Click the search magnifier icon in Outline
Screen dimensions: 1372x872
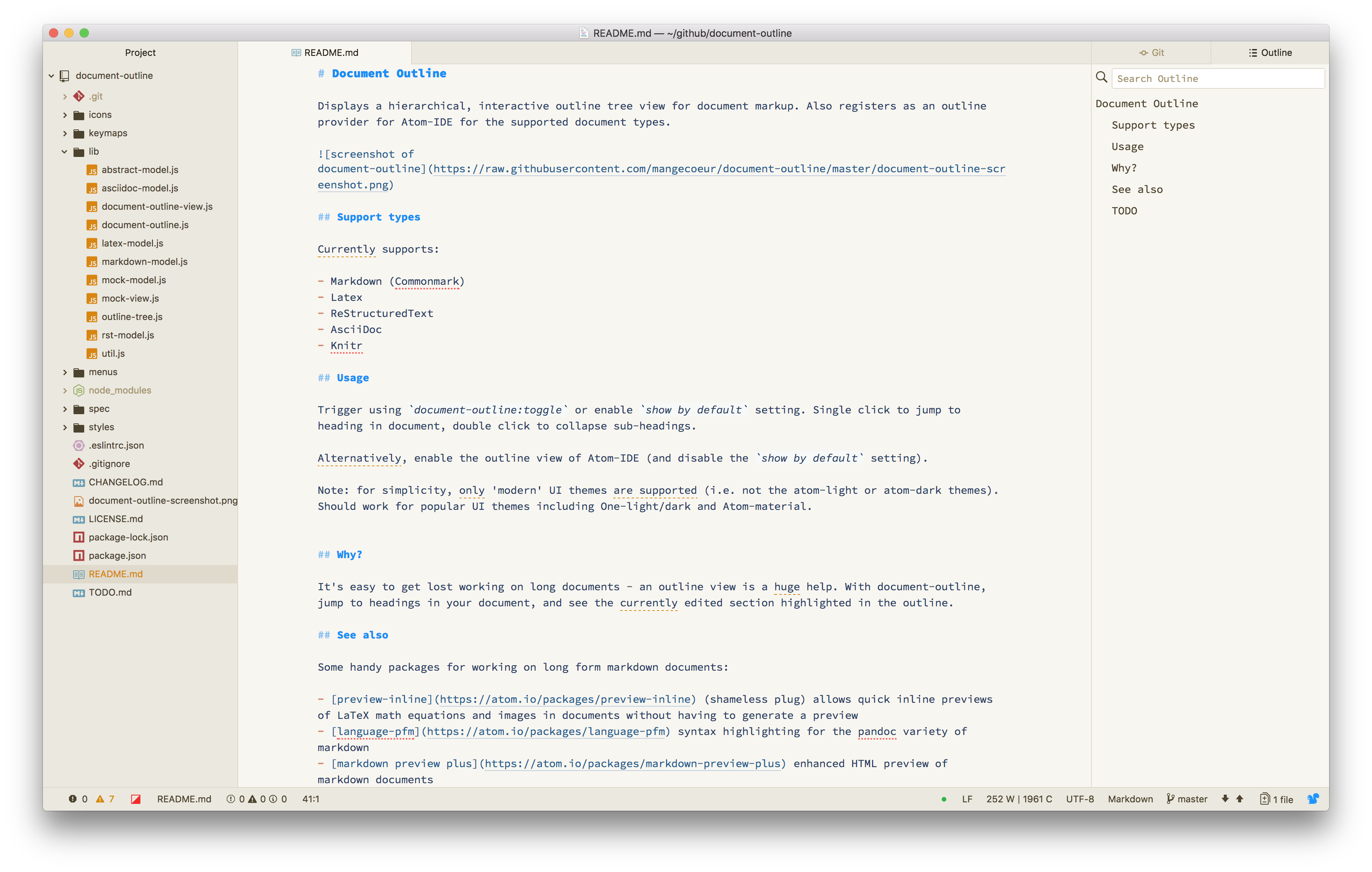point(1101,77)
